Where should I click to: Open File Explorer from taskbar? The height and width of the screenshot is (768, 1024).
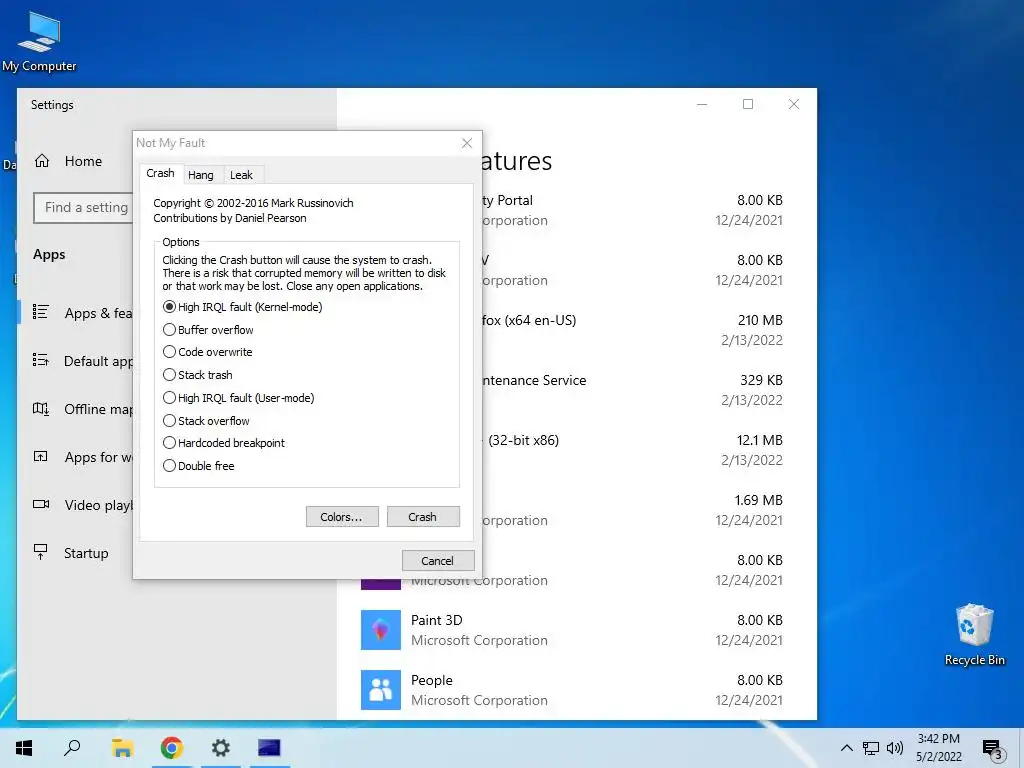(x=122, y=748)
